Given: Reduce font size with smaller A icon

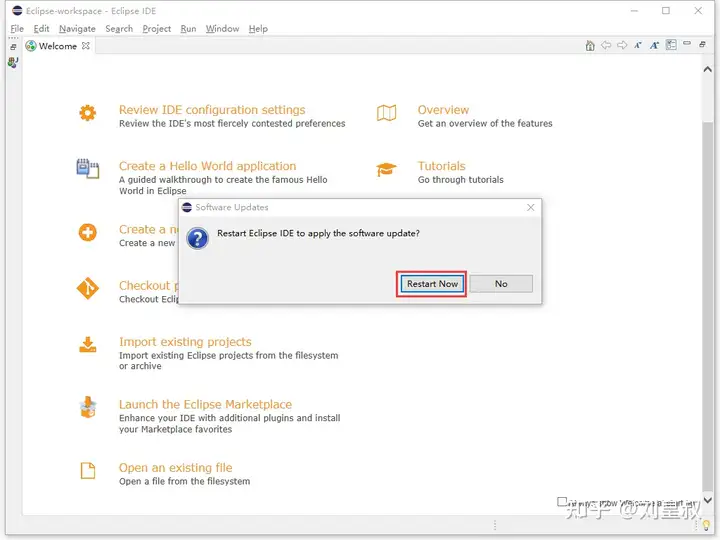Looking at the screenshot, I should [638, 45].
